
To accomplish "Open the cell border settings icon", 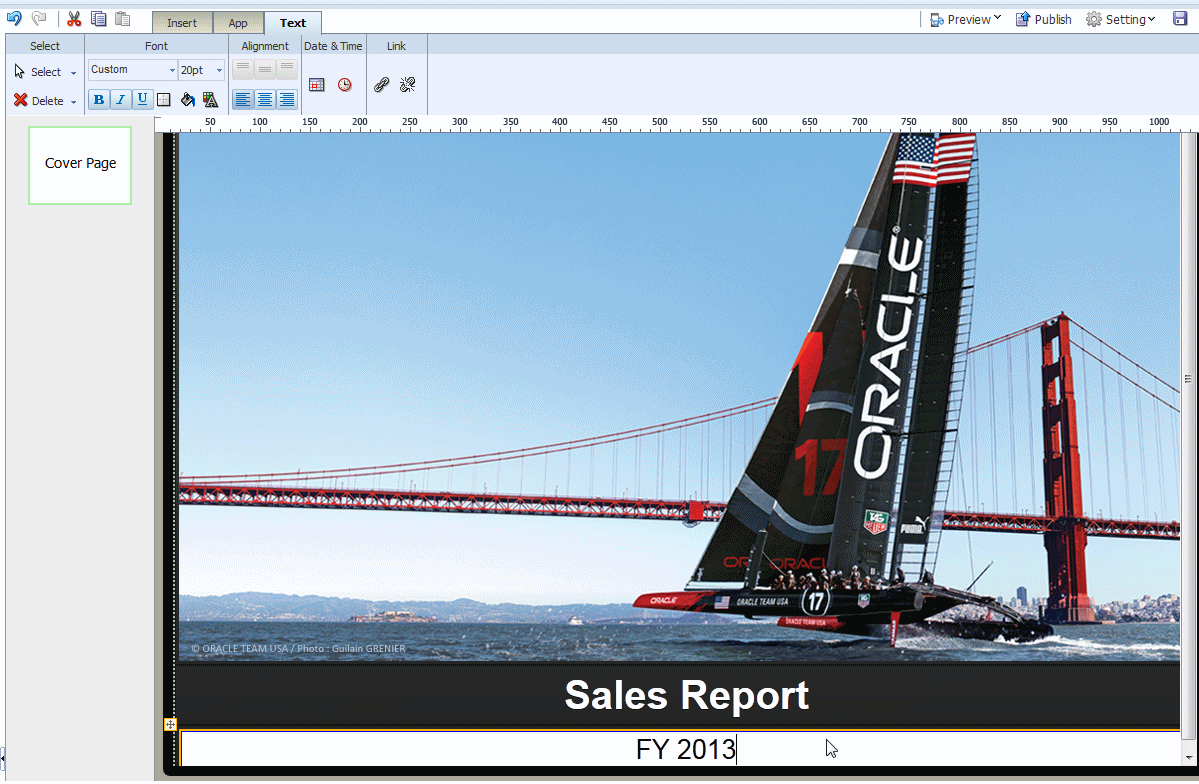I will point(164,99).
